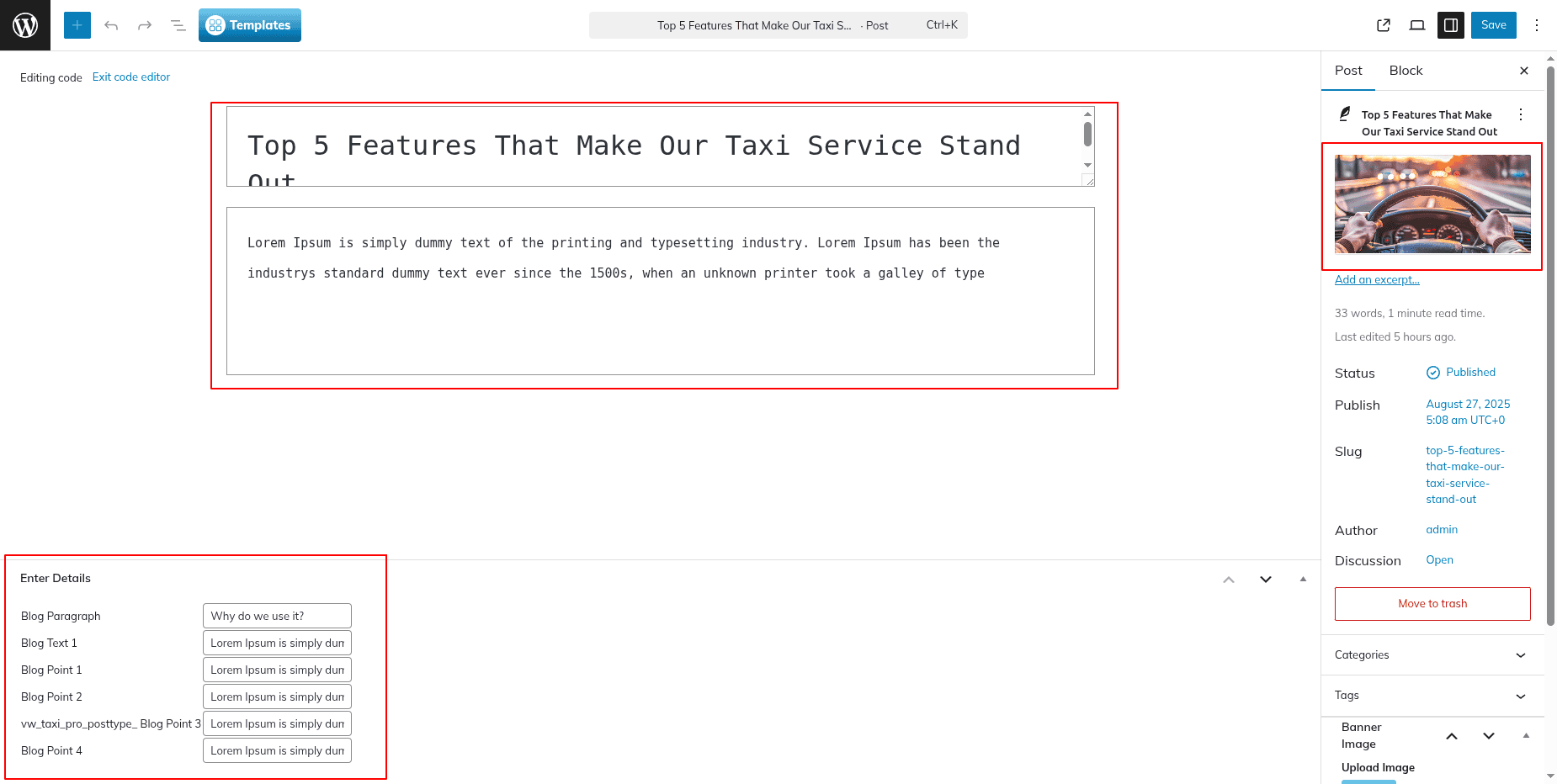Switch to the Post tab
Viewport: 1557px width, 784px height.
click(x=1348, y=71)
